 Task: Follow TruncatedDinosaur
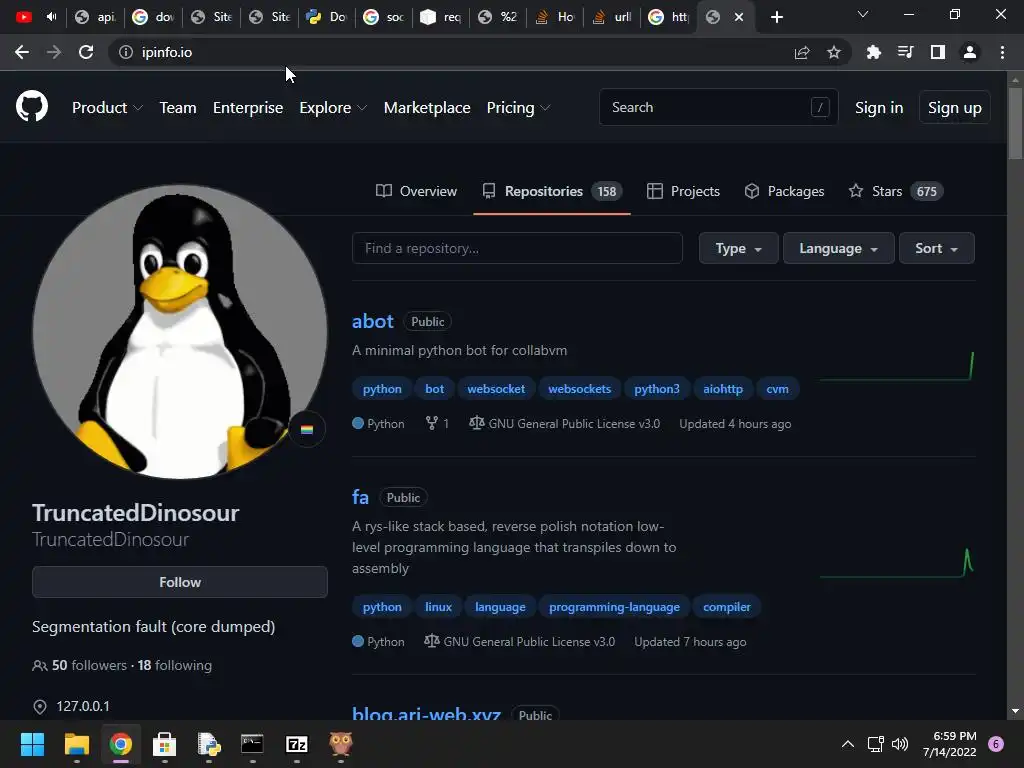(180, 582)
